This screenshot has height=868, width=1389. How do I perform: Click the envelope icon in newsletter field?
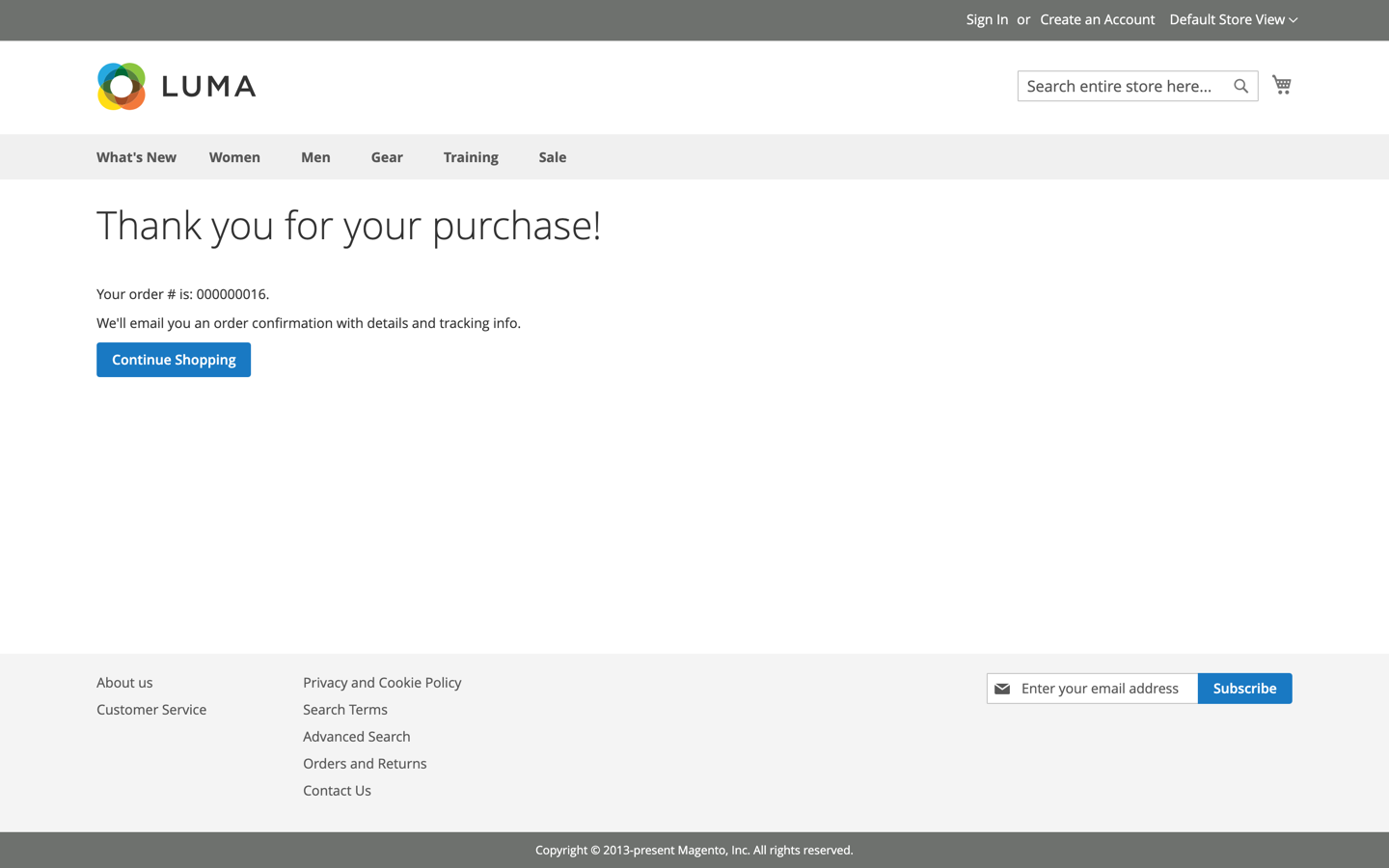[1002, 689]
